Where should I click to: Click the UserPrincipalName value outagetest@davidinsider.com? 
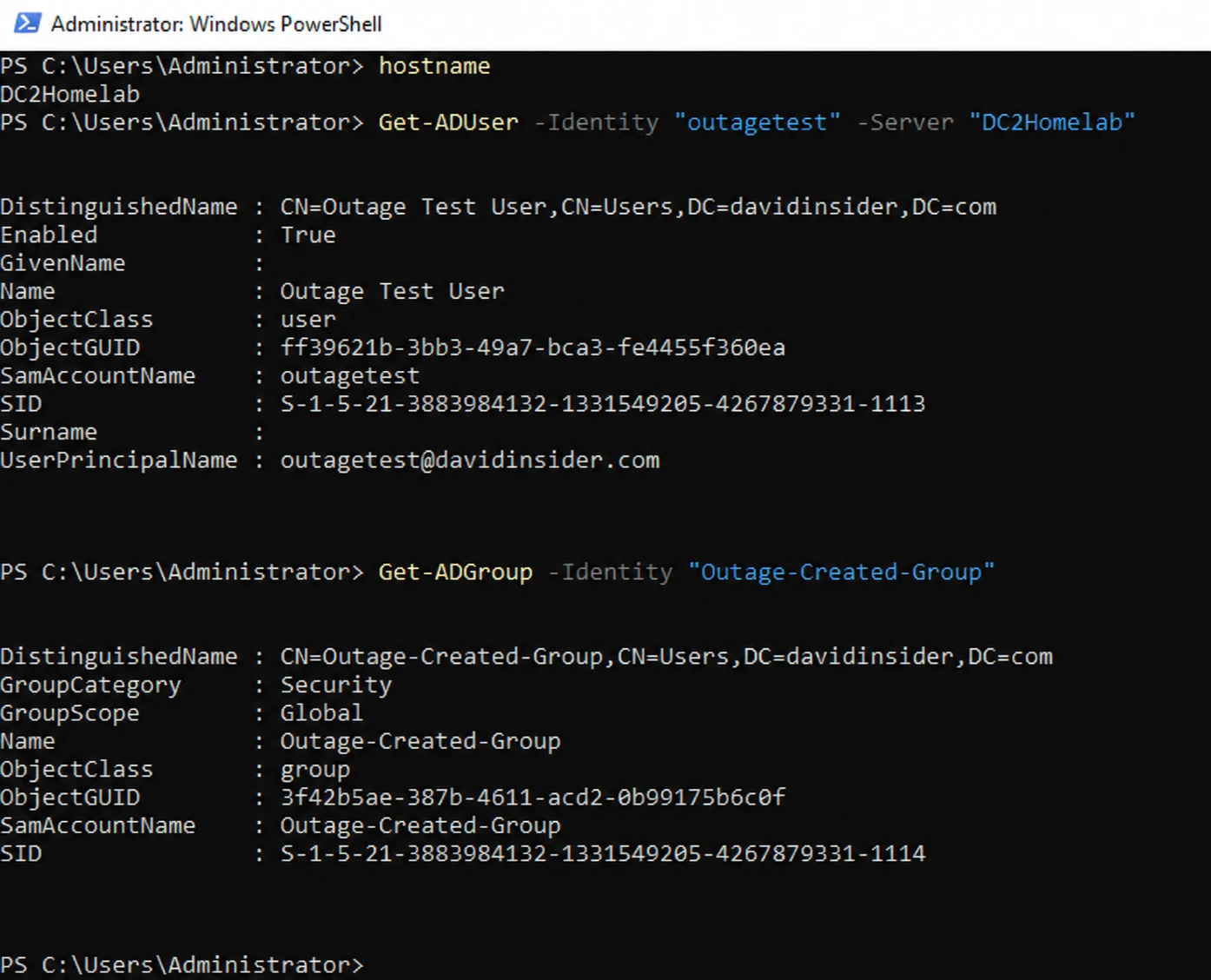(470, 460)
